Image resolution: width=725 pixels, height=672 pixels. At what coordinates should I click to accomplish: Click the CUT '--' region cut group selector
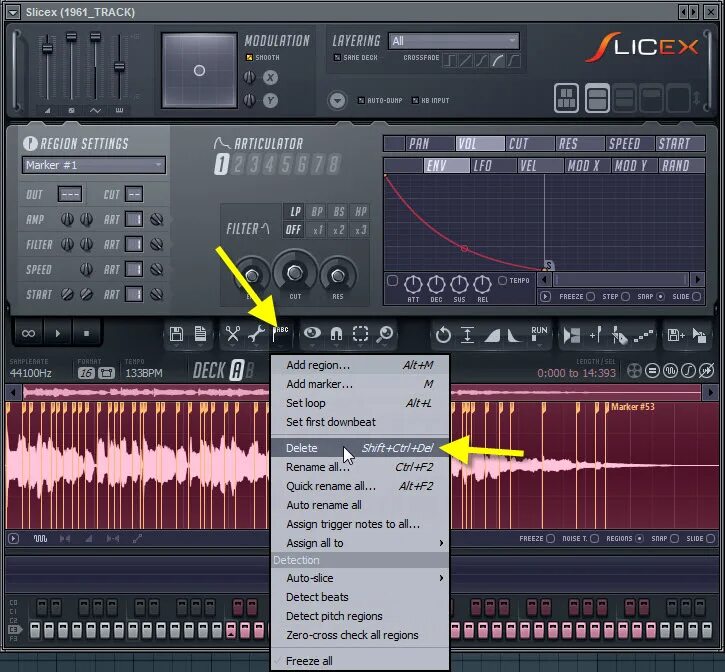pos(134,194)
